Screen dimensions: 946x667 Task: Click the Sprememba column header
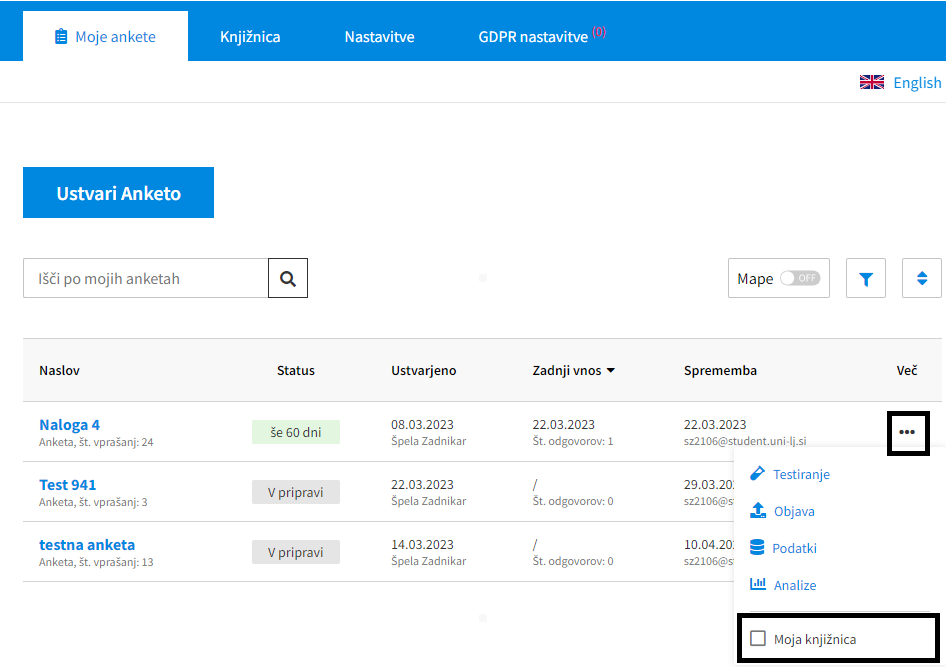click(720, 370)
